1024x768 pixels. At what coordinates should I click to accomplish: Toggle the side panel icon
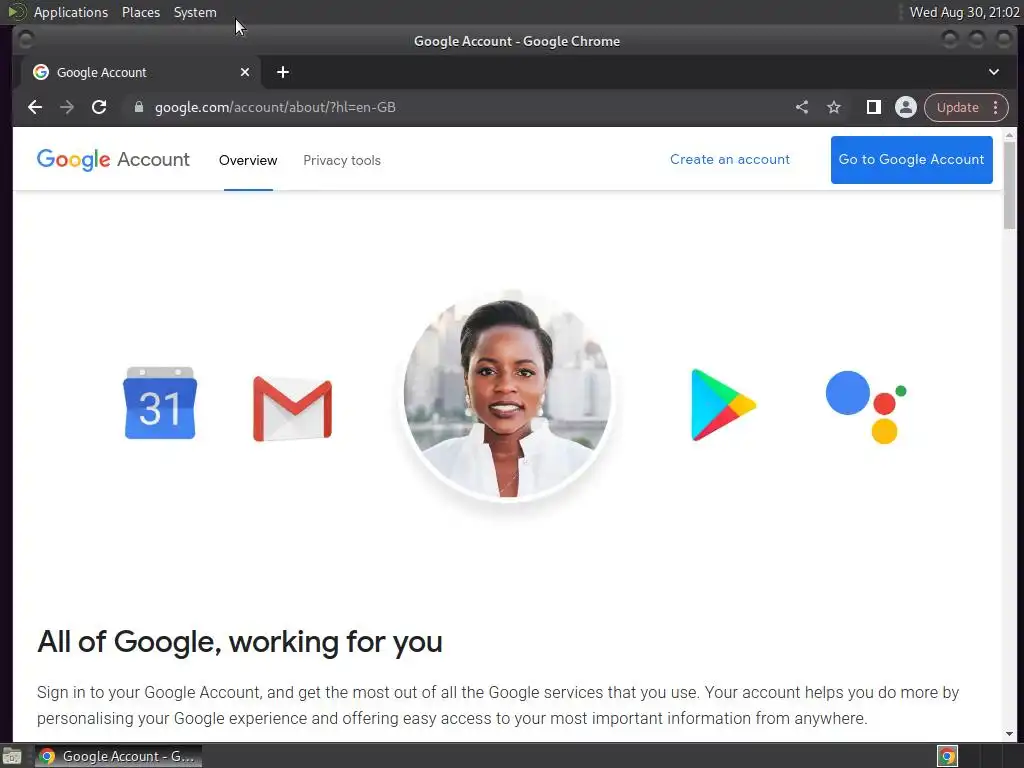pyautogui.click(x=873, y=107)
